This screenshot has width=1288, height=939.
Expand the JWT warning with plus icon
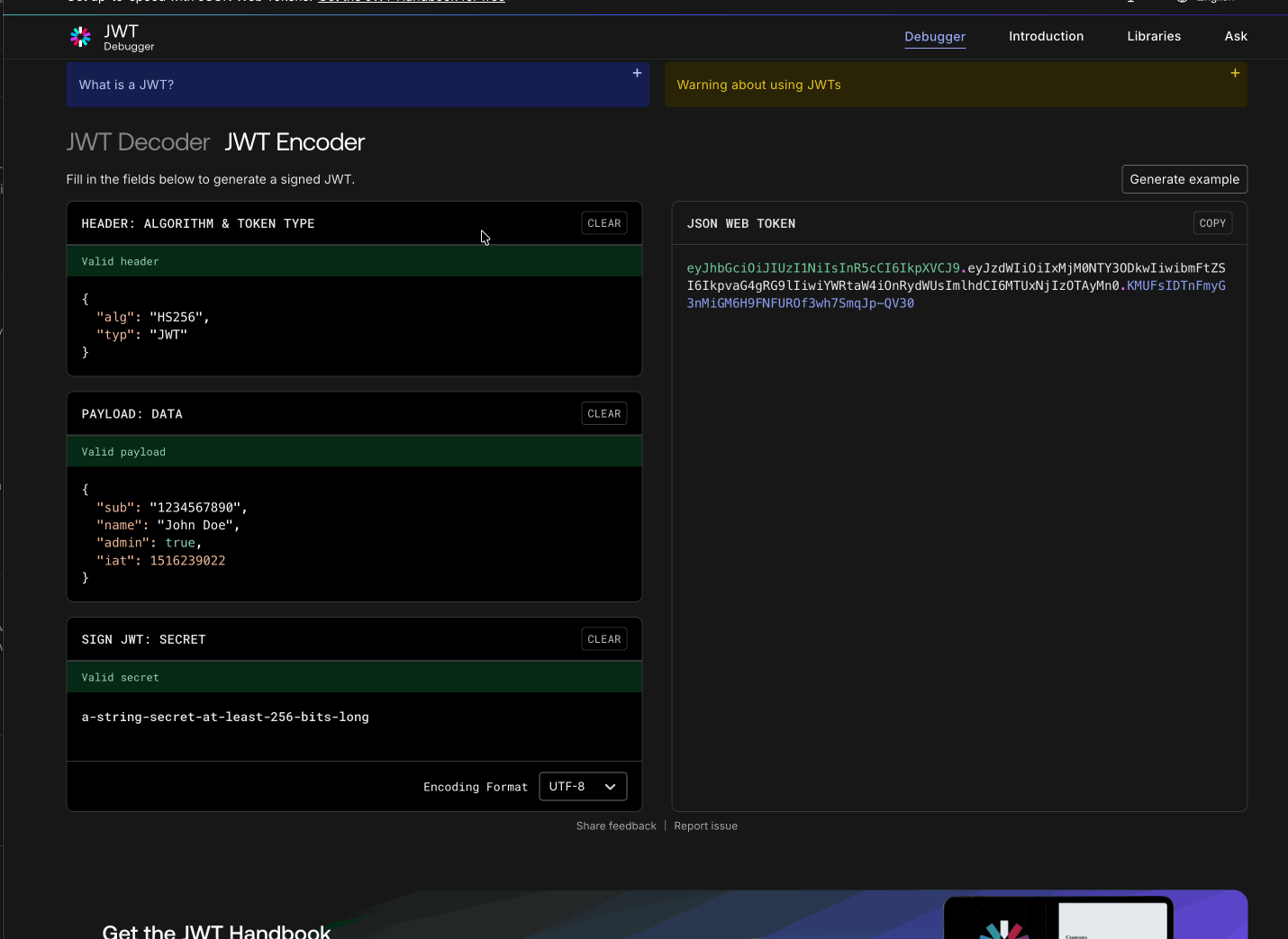click(x=1235, y=73)
